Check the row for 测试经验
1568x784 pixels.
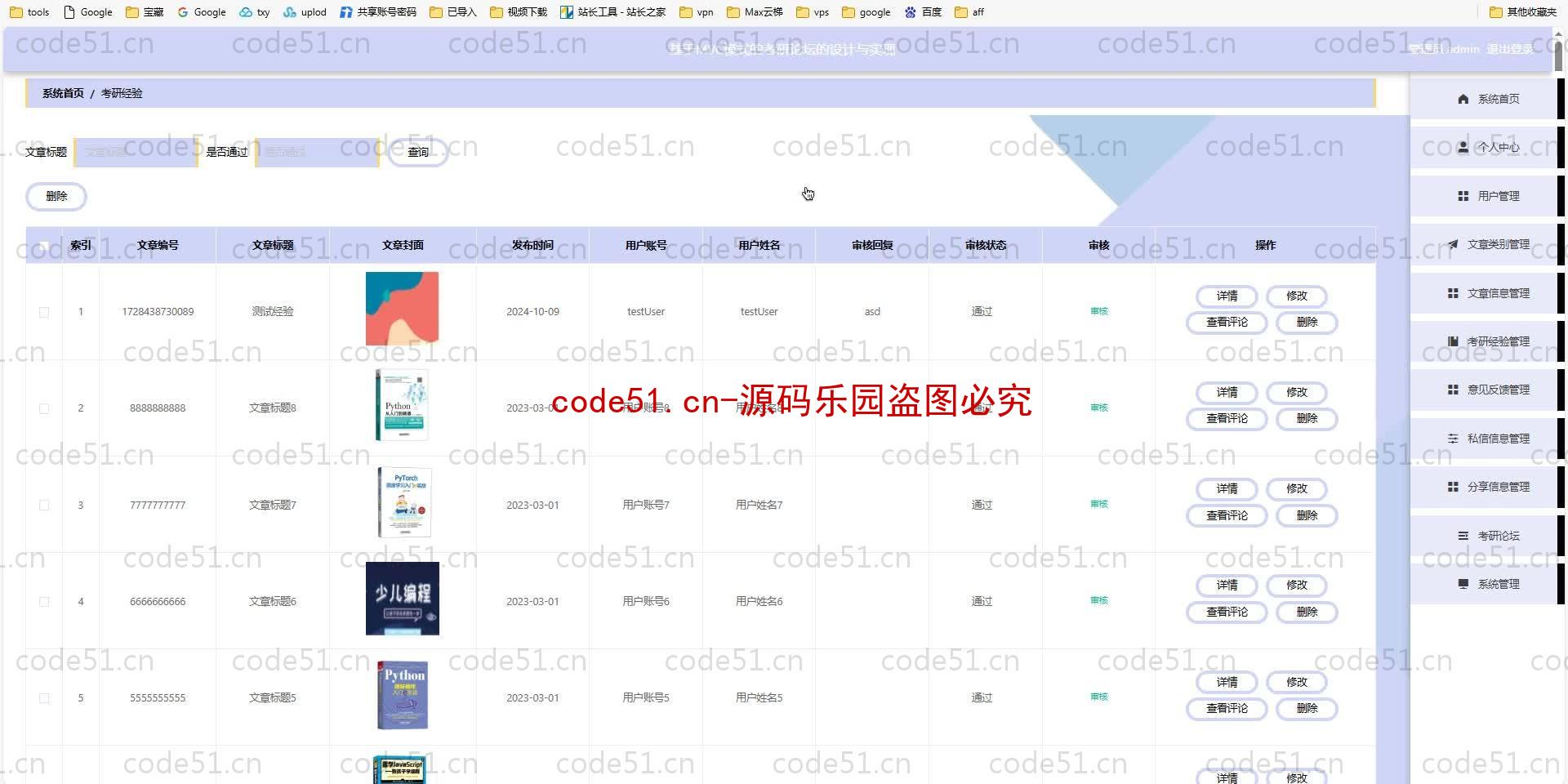44,312
